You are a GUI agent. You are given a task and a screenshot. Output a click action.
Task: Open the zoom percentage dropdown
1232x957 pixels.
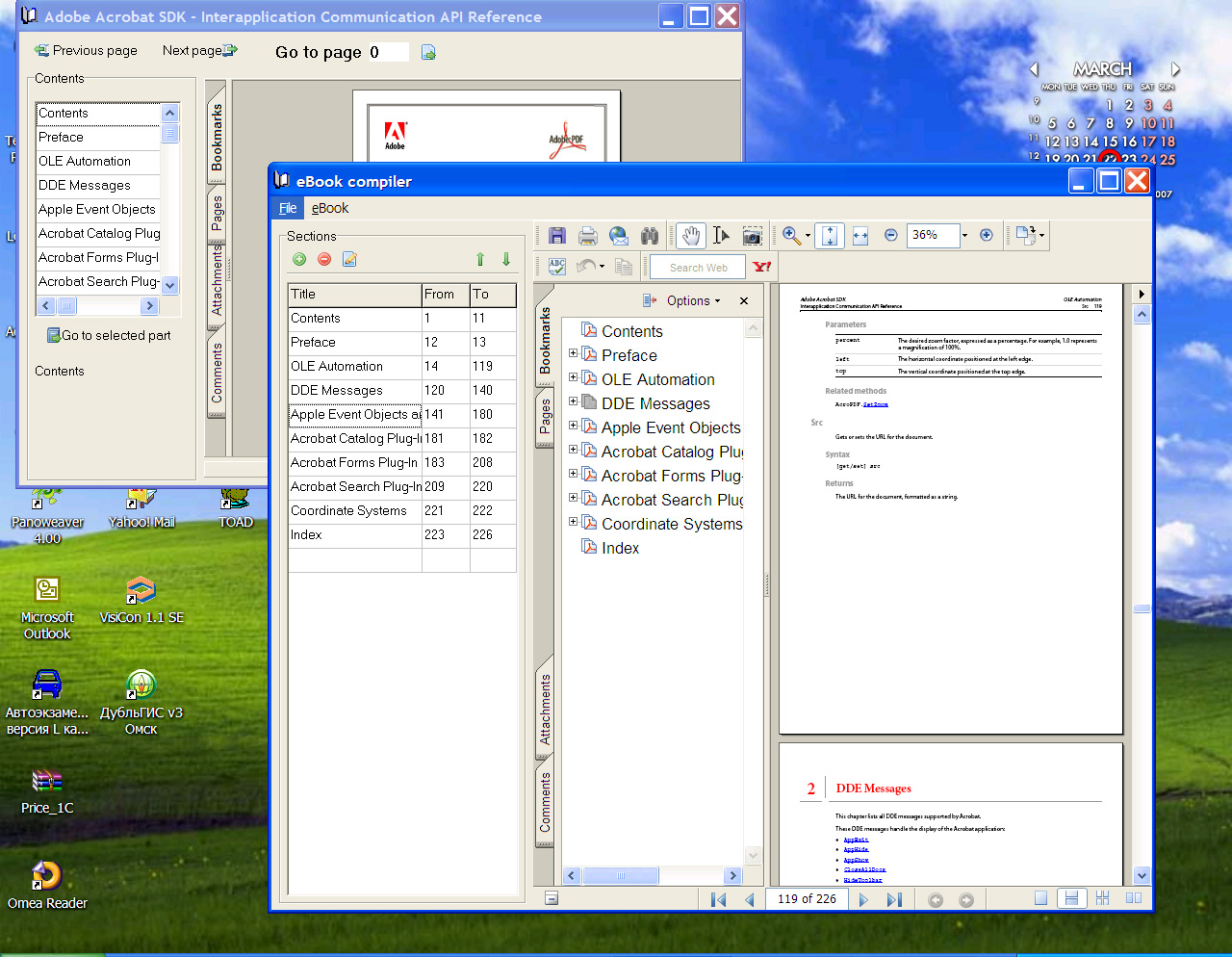[964, 235]
